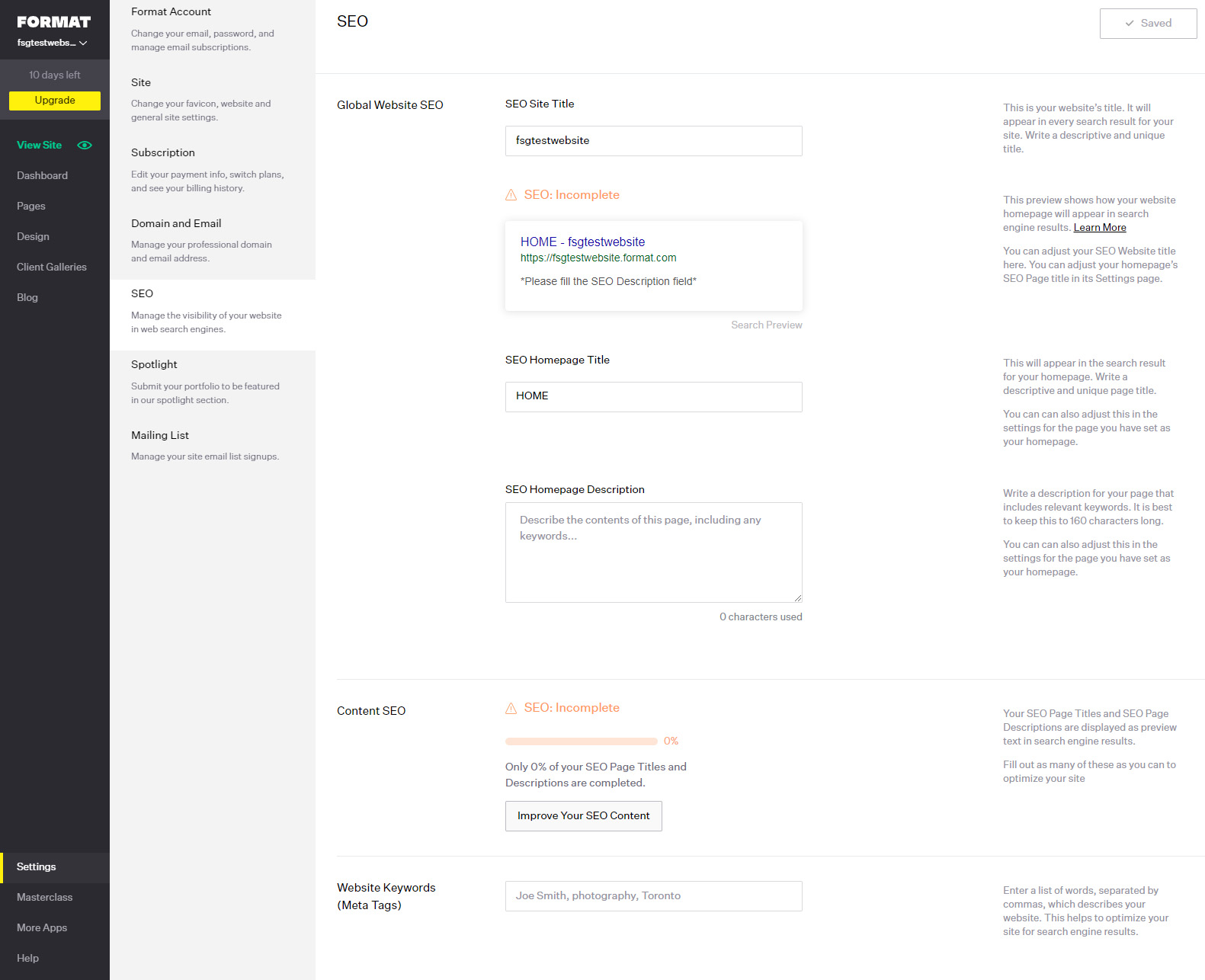Click warning icon beside Content SEO Incomplete
This screenshot has height=980, width=1205.
[x=511, y=708]
